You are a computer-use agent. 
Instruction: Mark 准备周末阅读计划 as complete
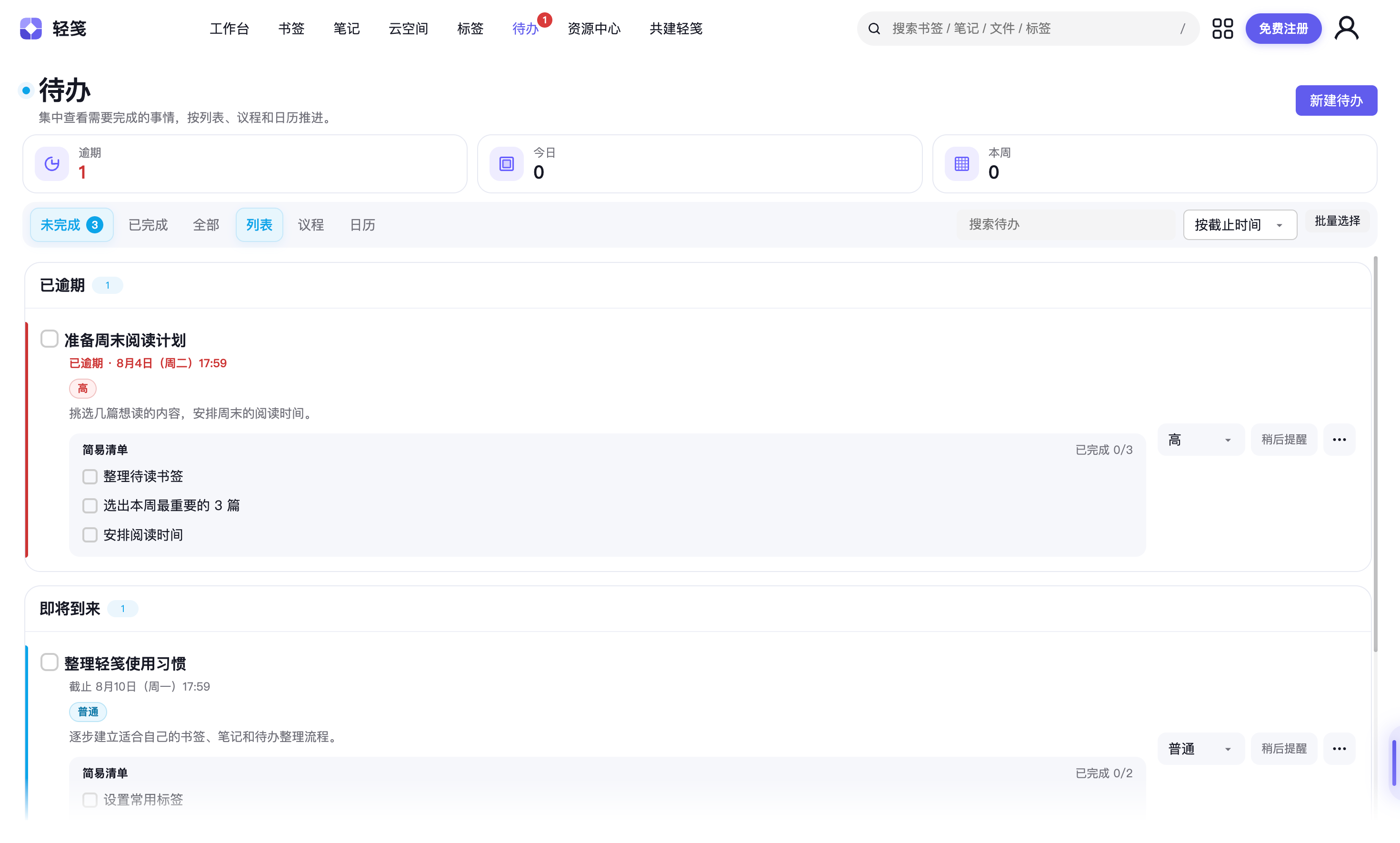(50, 339)
